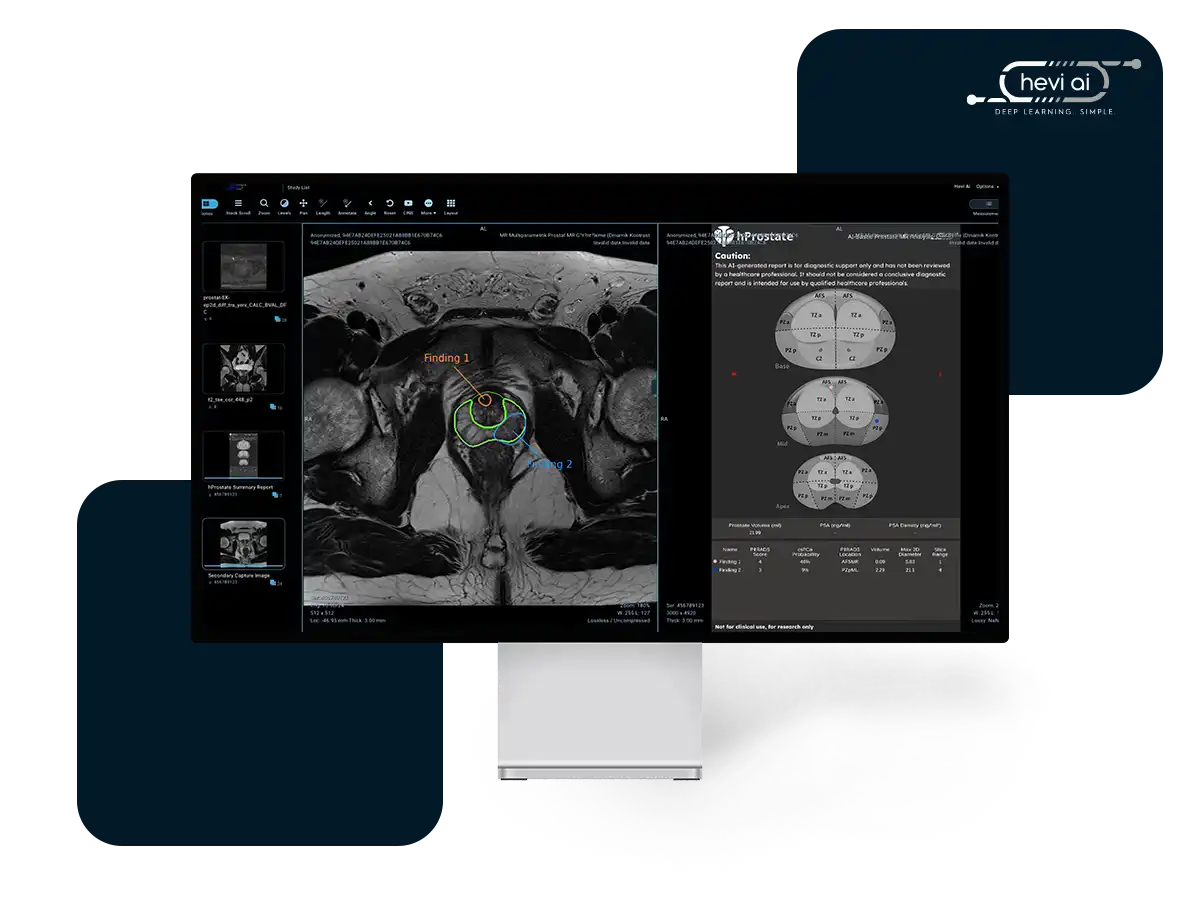Open the Layout grid selector
This screenshot has width=1200, height=900.
tap(451, 205)
